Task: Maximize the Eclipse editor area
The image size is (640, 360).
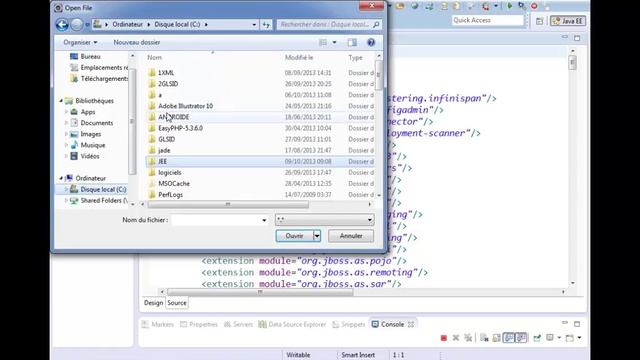Action: point(577,38)
